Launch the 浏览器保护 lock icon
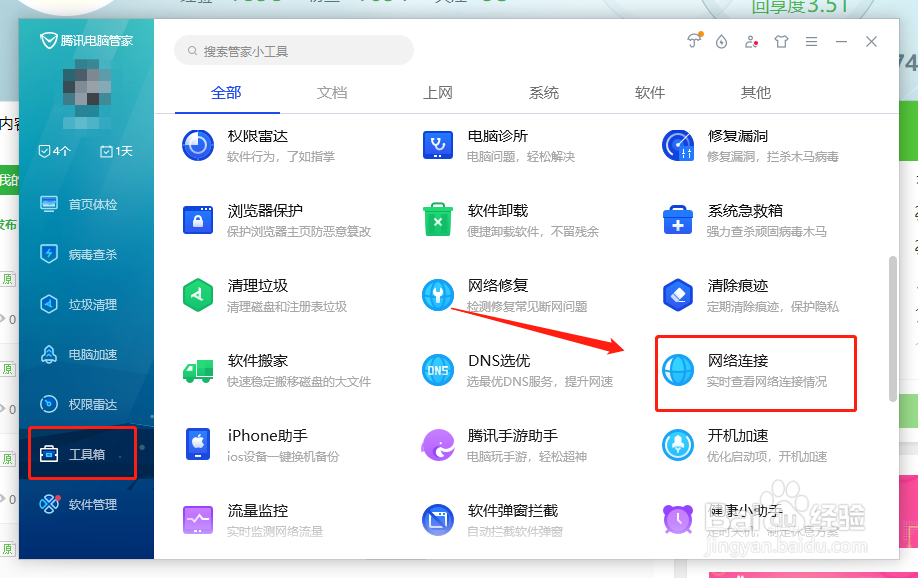 coord(198,220)
